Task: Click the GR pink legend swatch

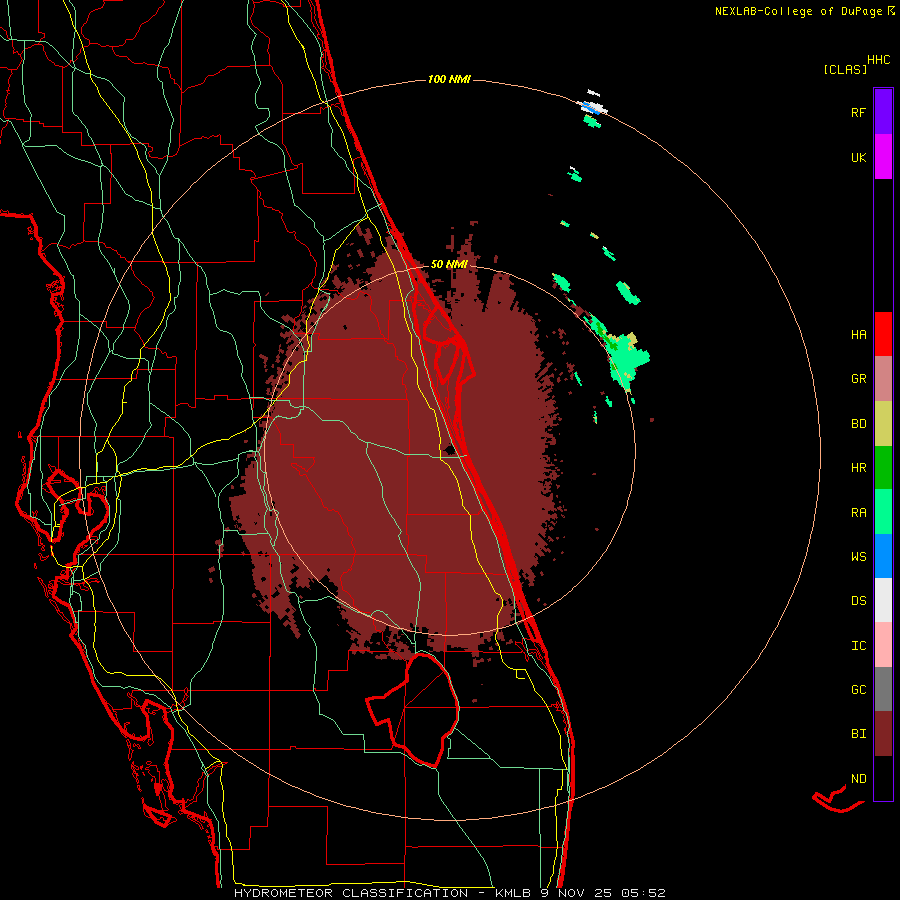Action: [x=883, y=379]
